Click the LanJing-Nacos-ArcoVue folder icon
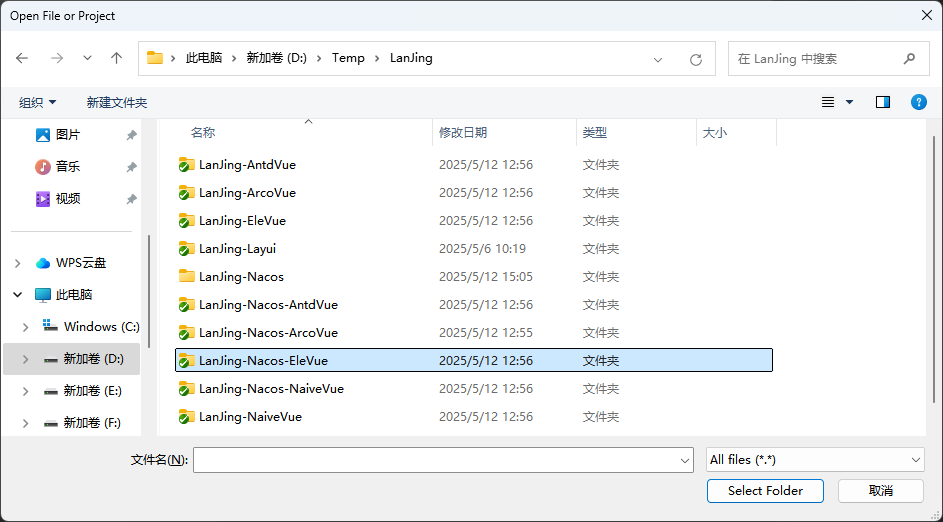This screenshot has height=522, width=943. [x=186, y=333]
